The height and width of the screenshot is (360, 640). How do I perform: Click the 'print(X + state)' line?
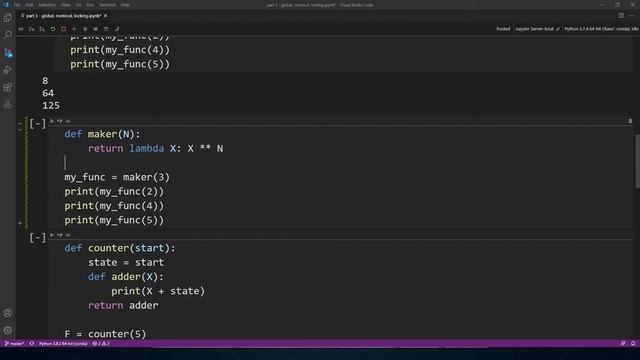point(158,291)
